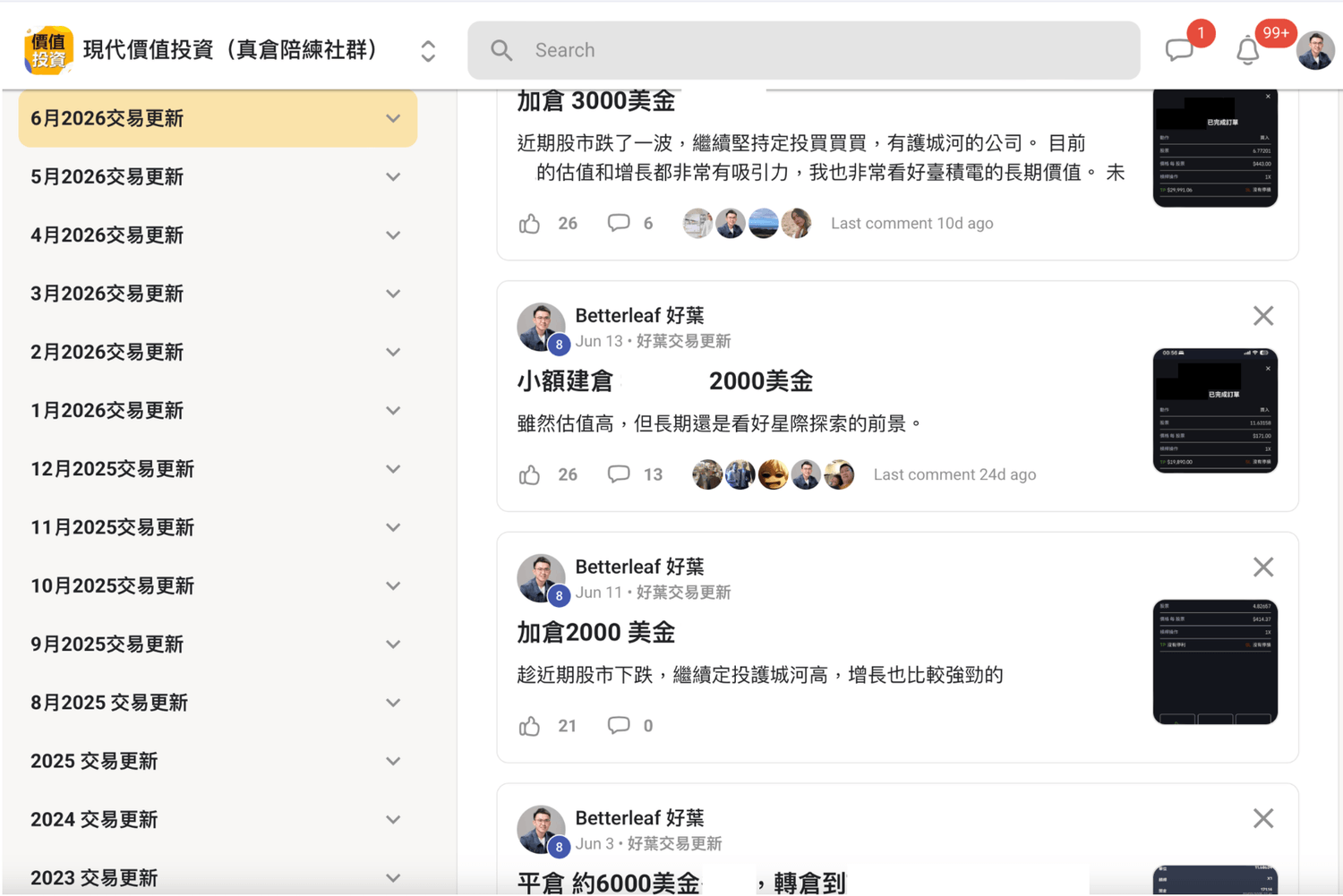Like the 加倉 3000美金 post
Image resolution: width=1343 pixels, height=896 pixels.
(530, 223)
